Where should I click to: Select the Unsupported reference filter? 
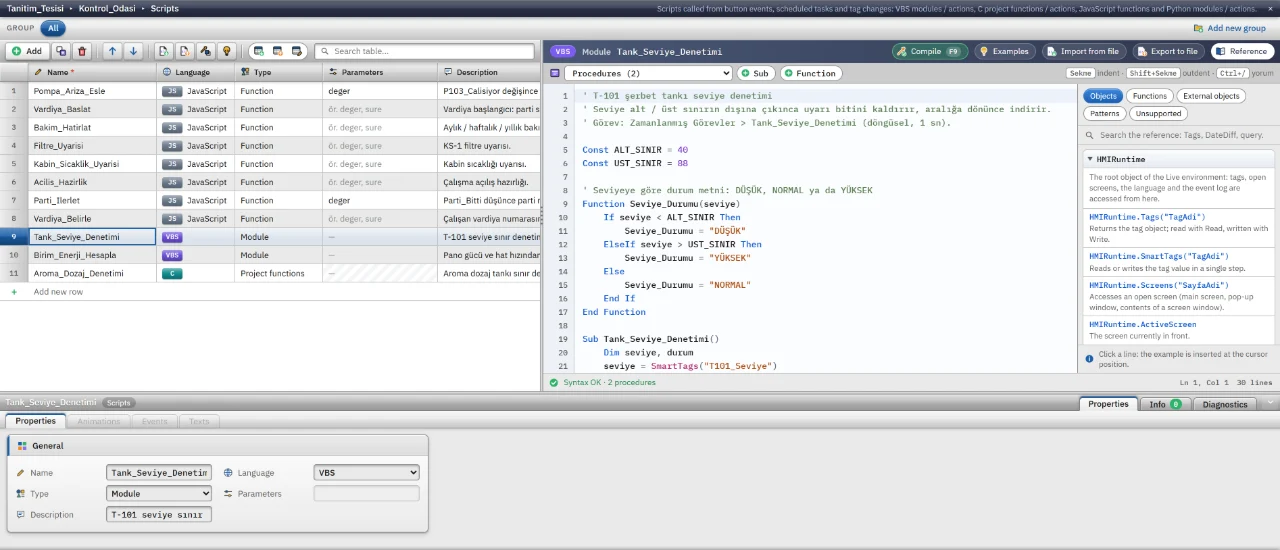[x=1158, y=113]
